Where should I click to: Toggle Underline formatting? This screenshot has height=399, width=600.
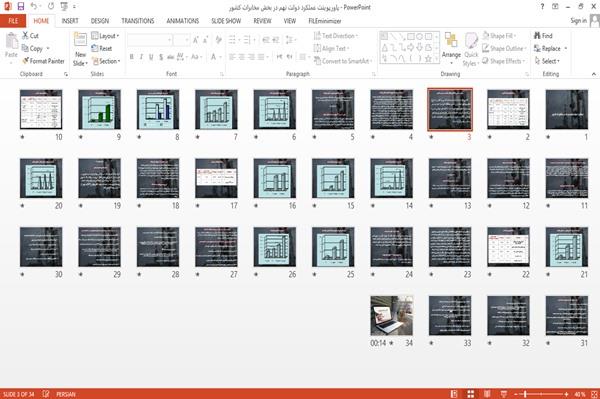(x=151, y=57)
